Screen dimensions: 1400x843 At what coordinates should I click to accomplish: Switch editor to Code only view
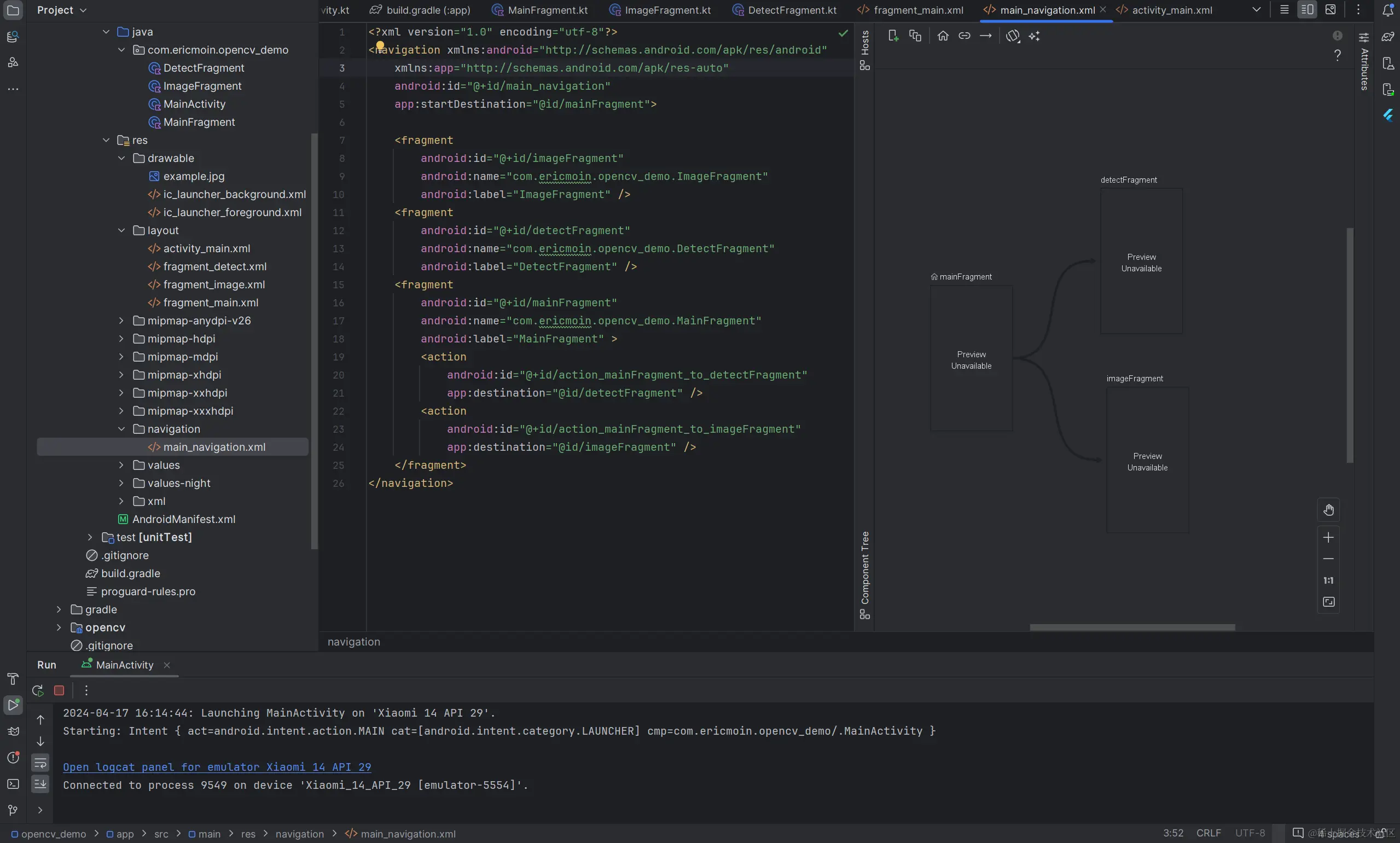point(1284,10)
